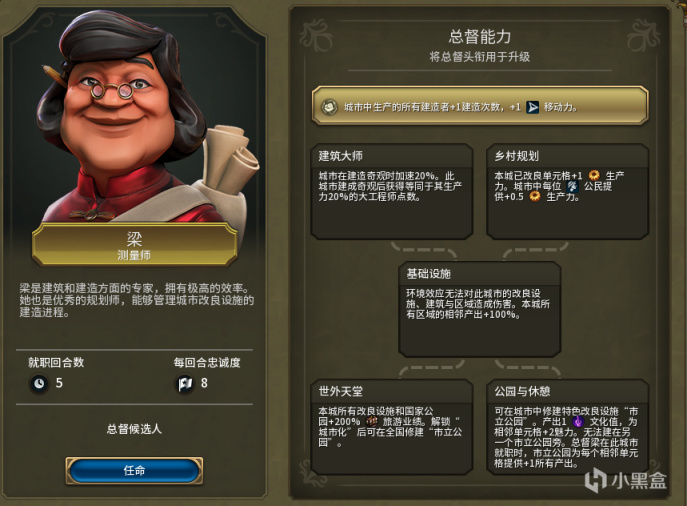Click the 总督能力 panel title
This screenshot has height=506, width=687.
click(x=480, y=37)
